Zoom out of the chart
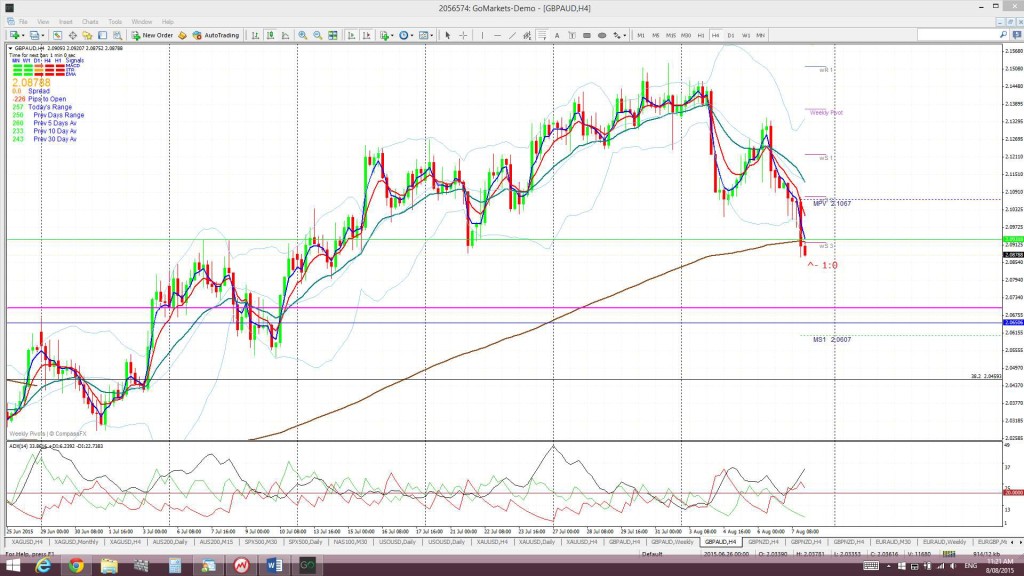 point(317,35)
